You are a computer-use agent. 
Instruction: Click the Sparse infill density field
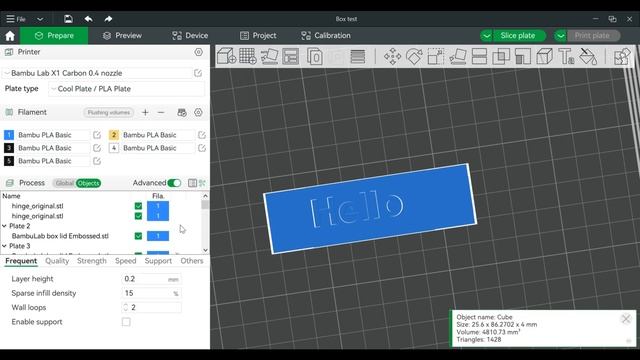click(x=151, y=293)
